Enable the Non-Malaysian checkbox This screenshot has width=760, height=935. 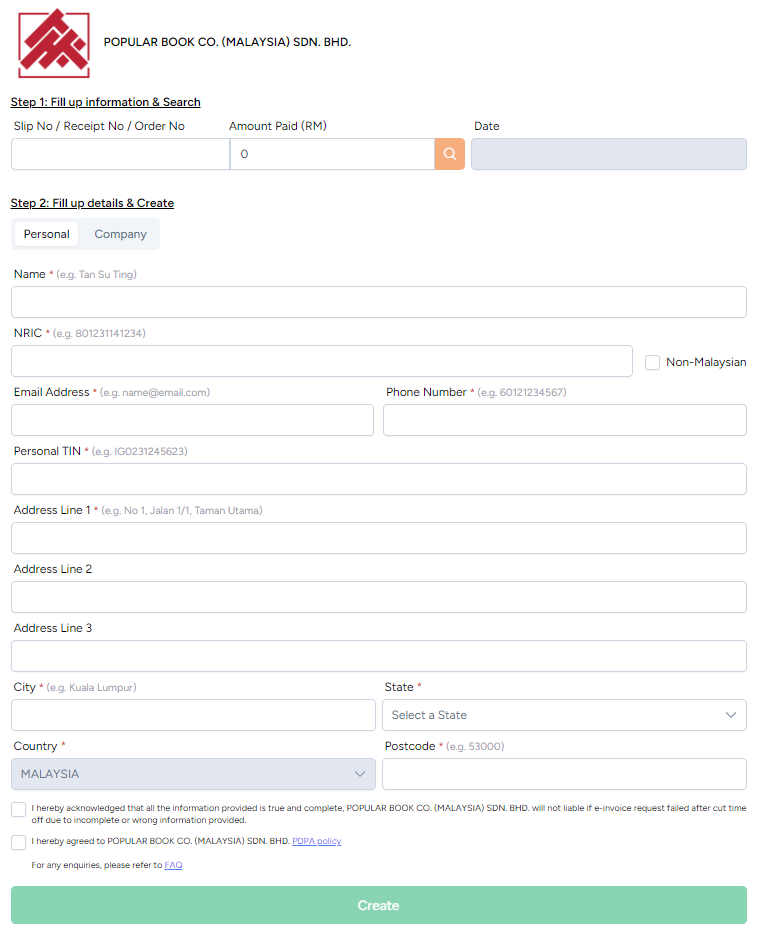point(652,362)
